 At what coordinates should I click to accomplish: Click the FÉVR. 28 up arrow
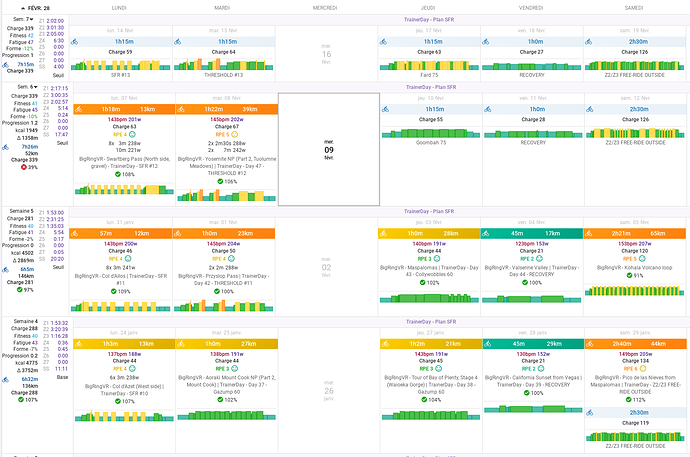coord(23,8)
